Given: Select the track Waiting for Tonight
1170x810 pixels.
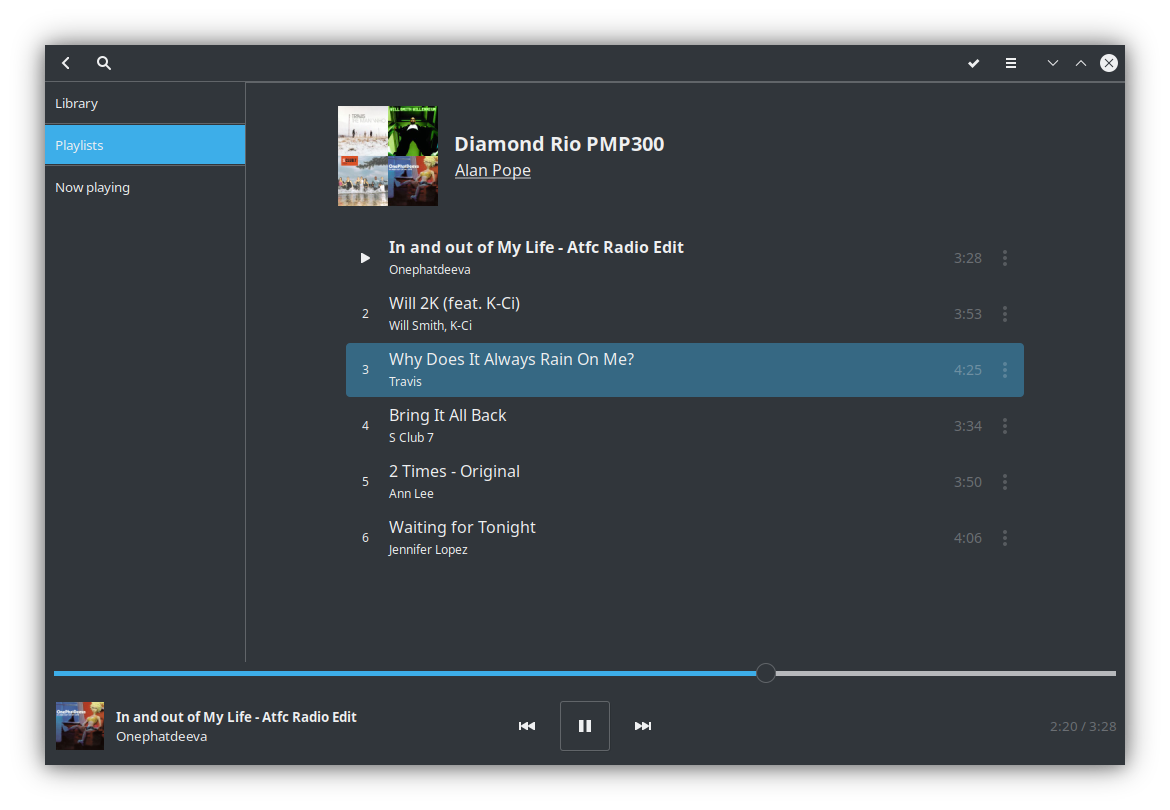Looking at the screenshot, I should click(684, 538).
